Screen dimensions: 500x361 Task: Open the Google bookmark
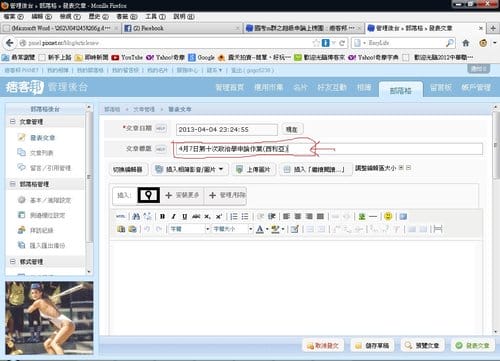coord(201,57)
